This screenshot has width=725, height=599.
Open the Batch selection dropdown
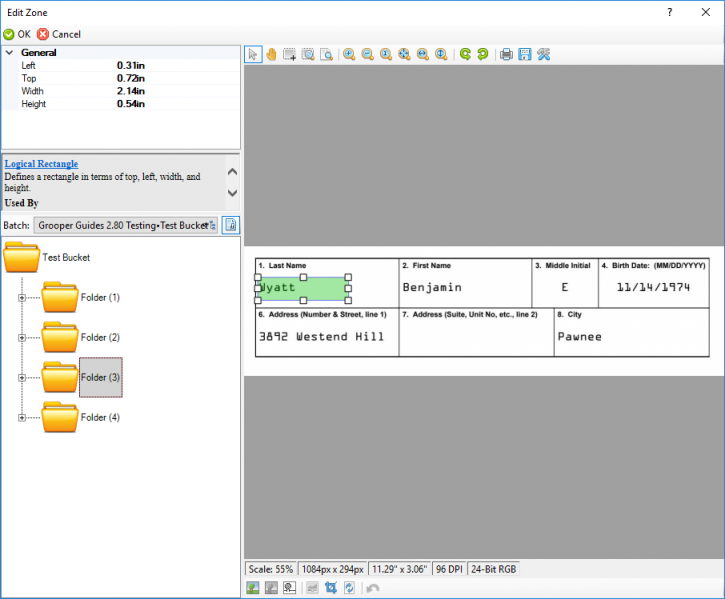[x=126, y=225]
